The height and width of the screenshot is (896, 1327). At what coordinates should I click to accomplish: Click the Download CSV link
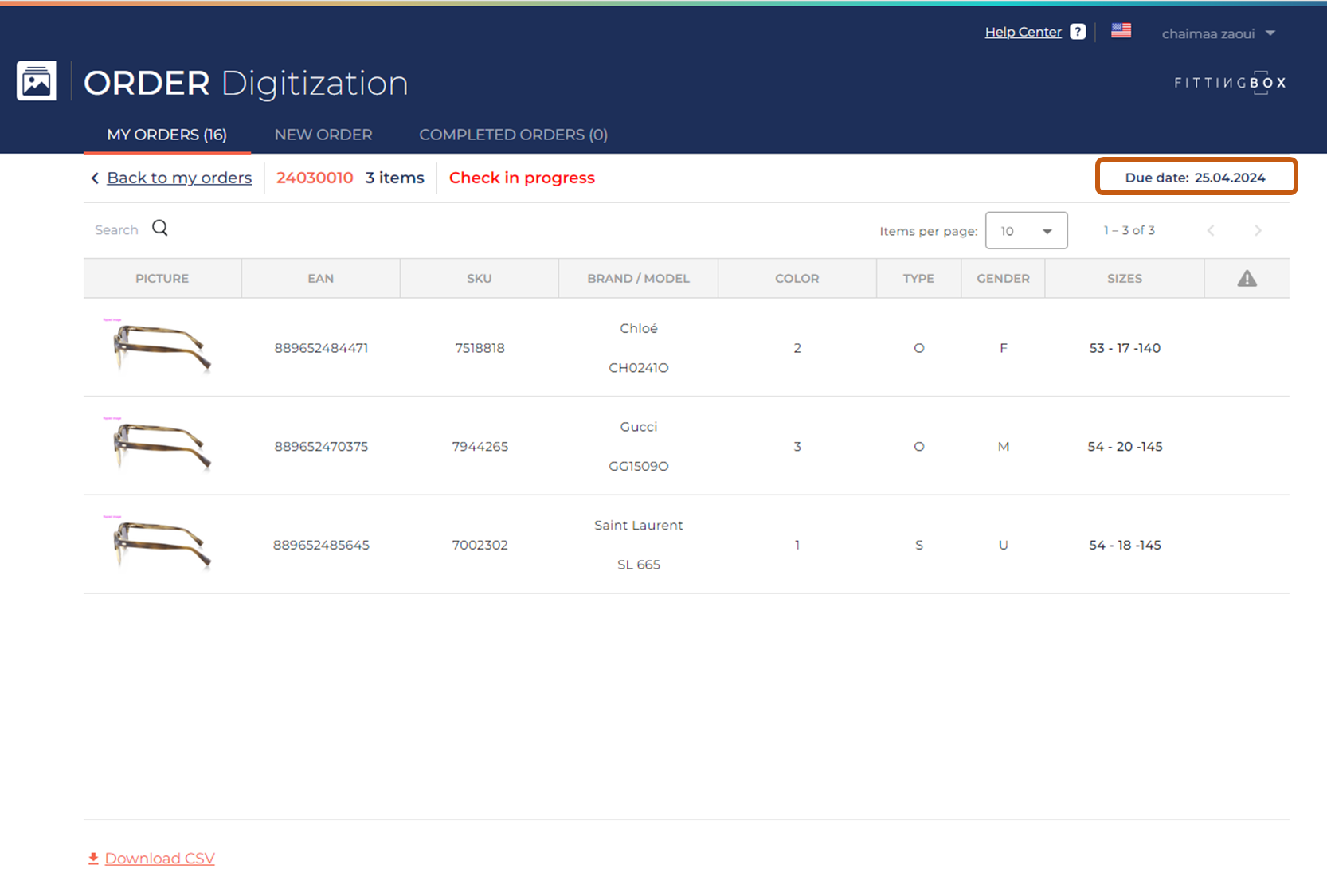click(159, 859)
